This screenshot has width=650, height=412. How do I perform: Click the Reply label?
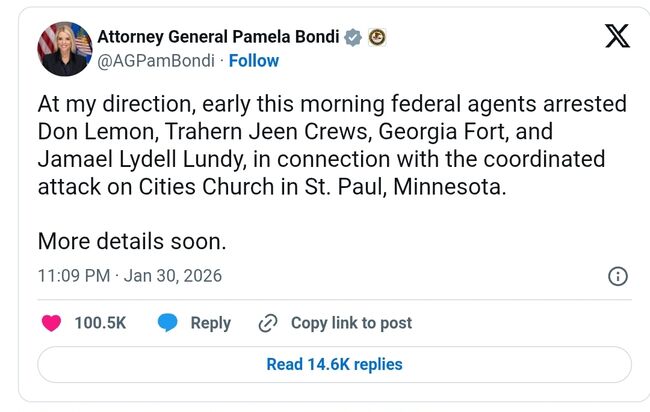tap(210, 323)
